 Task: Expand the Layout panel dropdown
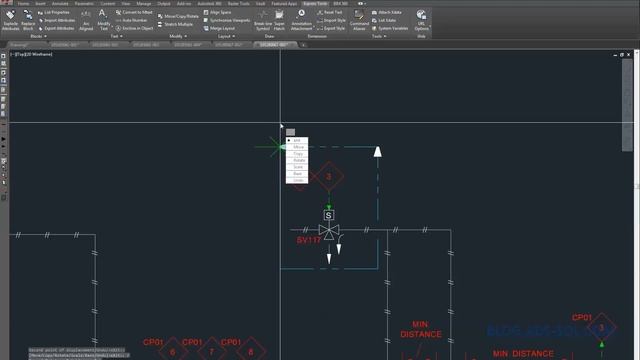coord(226,36)
